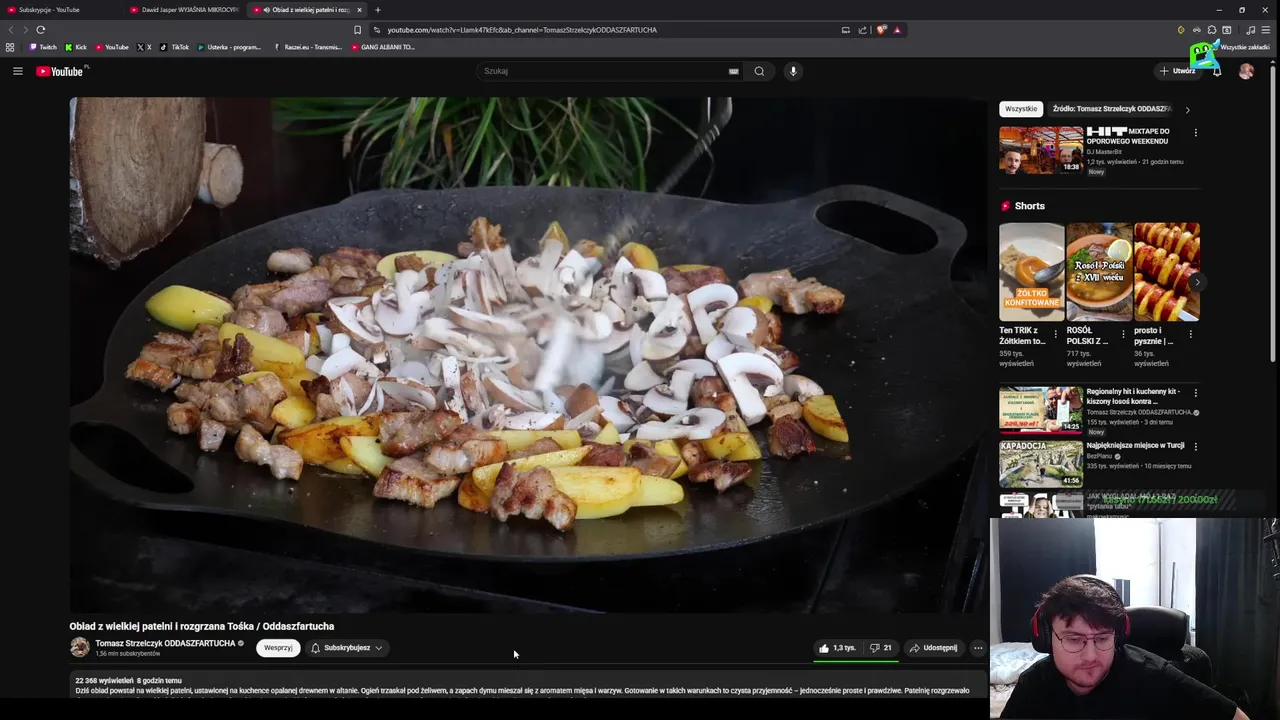Open the music note playlist icon
Screen dimensions: 1280x720
coord(1250,30)
